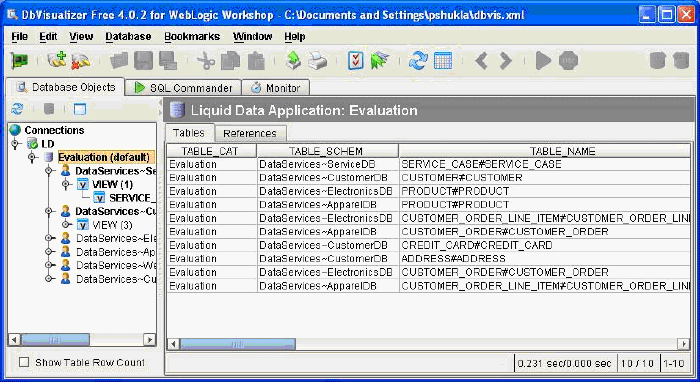Click the remove connection icon with red X
The image size is (700, 382).
click(x=81, y=61)
